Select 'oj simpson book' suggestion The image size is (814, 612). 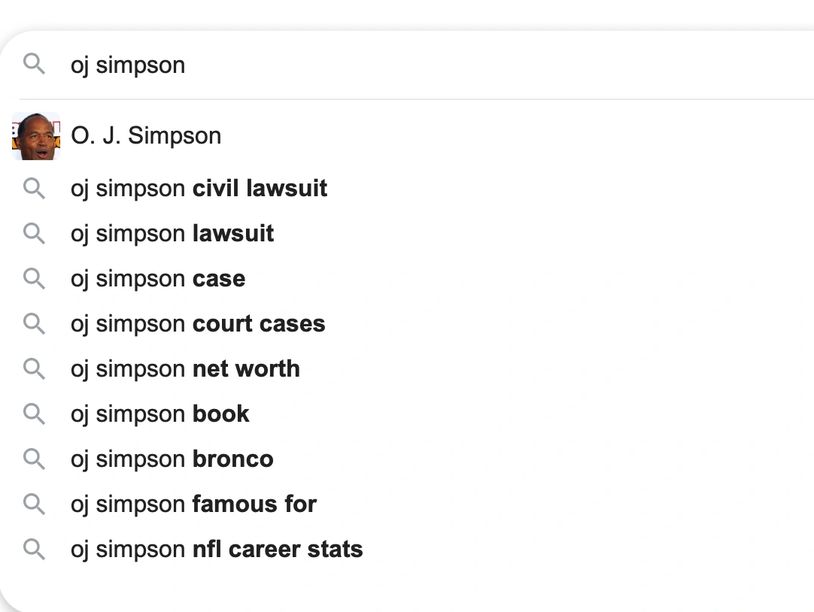pos(159,414)
